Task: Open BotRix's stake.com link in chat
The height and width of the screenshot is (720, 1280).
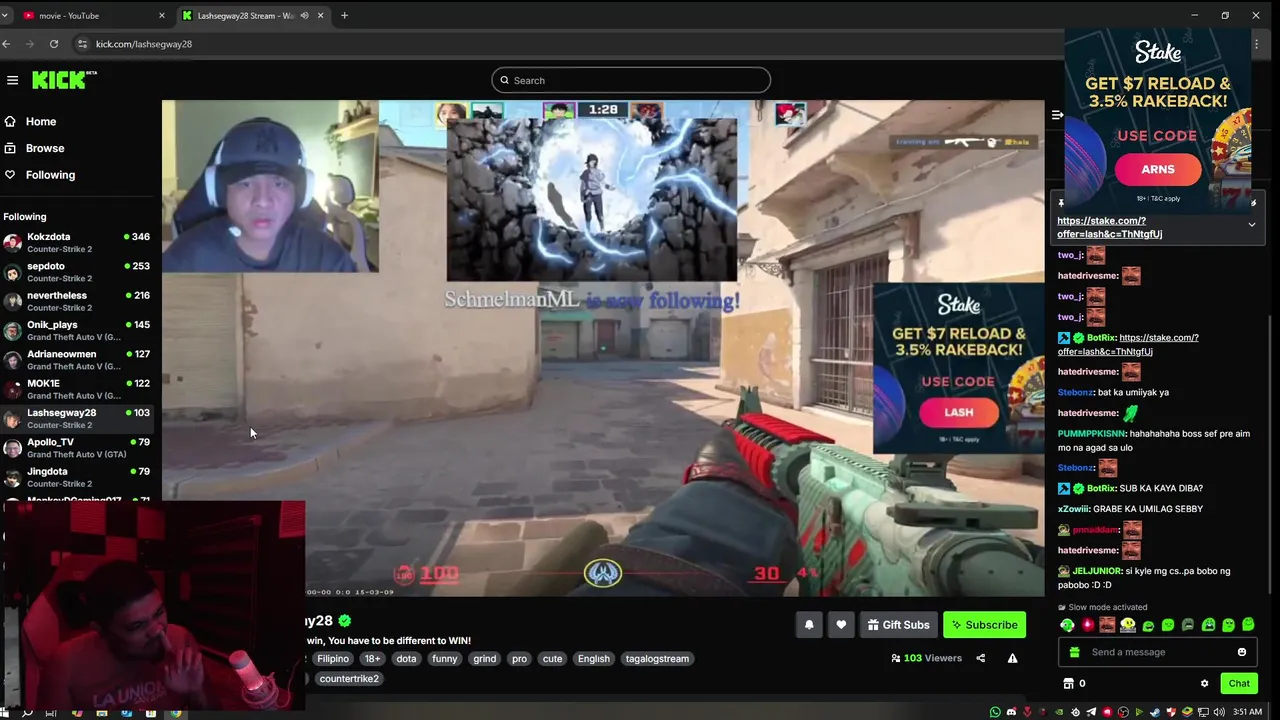Action: point(1128,344)
